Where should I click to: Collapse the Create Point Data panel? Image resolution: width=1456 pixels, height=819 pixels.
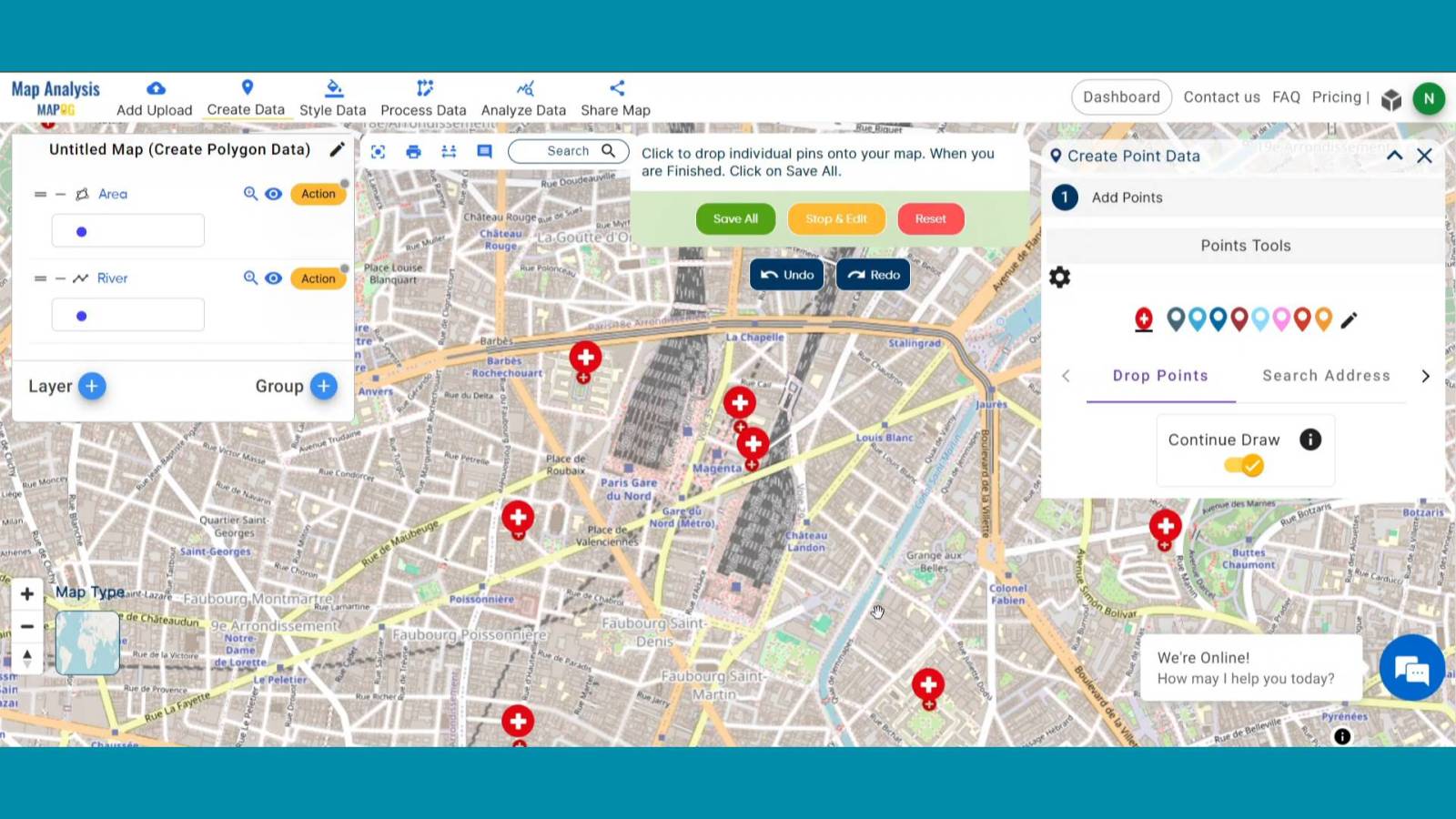[x=1394, y=156]
